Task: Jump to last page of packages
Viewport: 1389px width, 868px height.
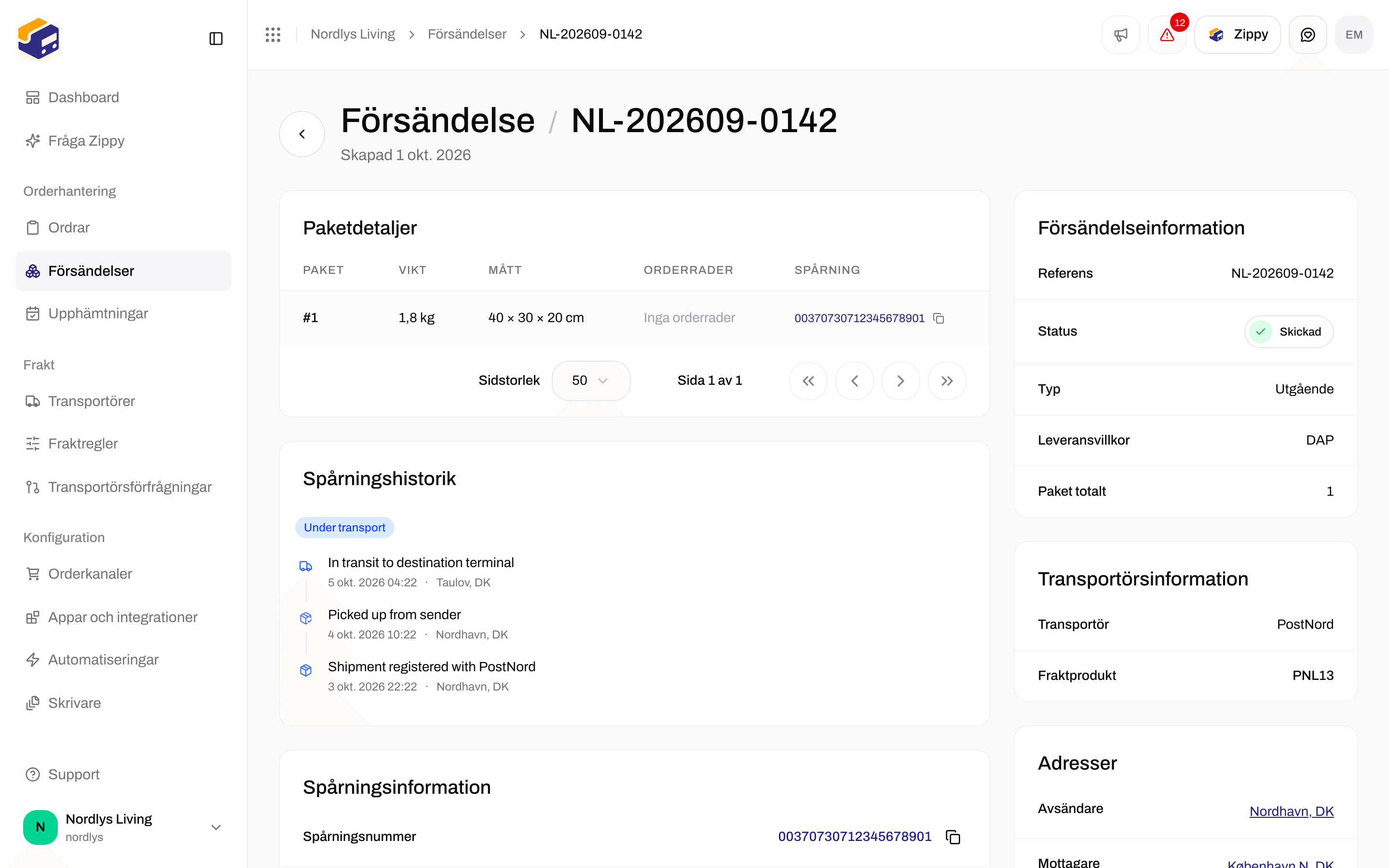Action: [x=947, y=380]
